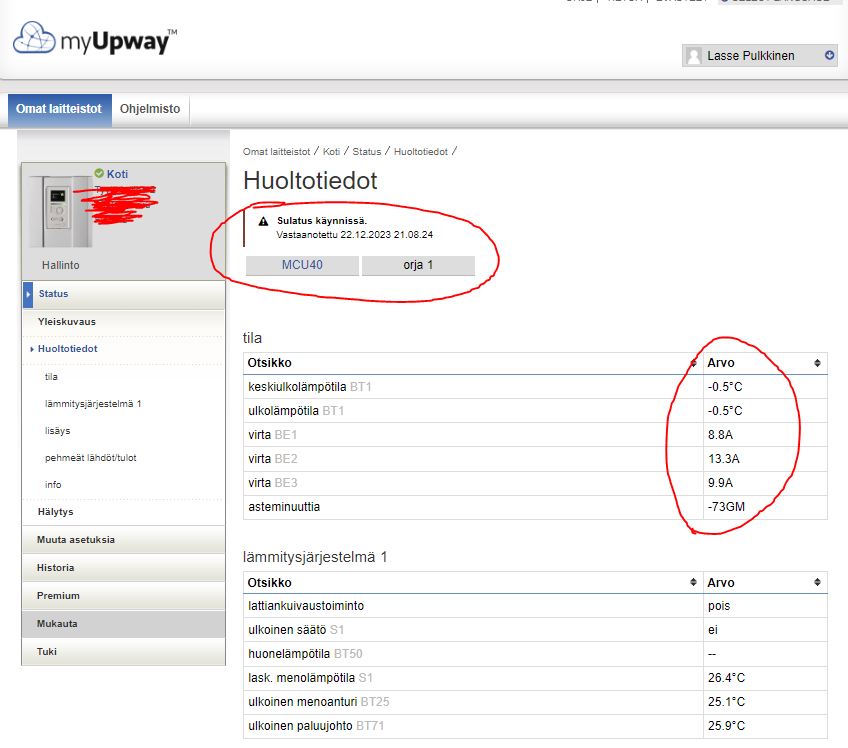Click the heat pump device thumbnail
Screen dimensions: 848x748
tap(58, 211)
